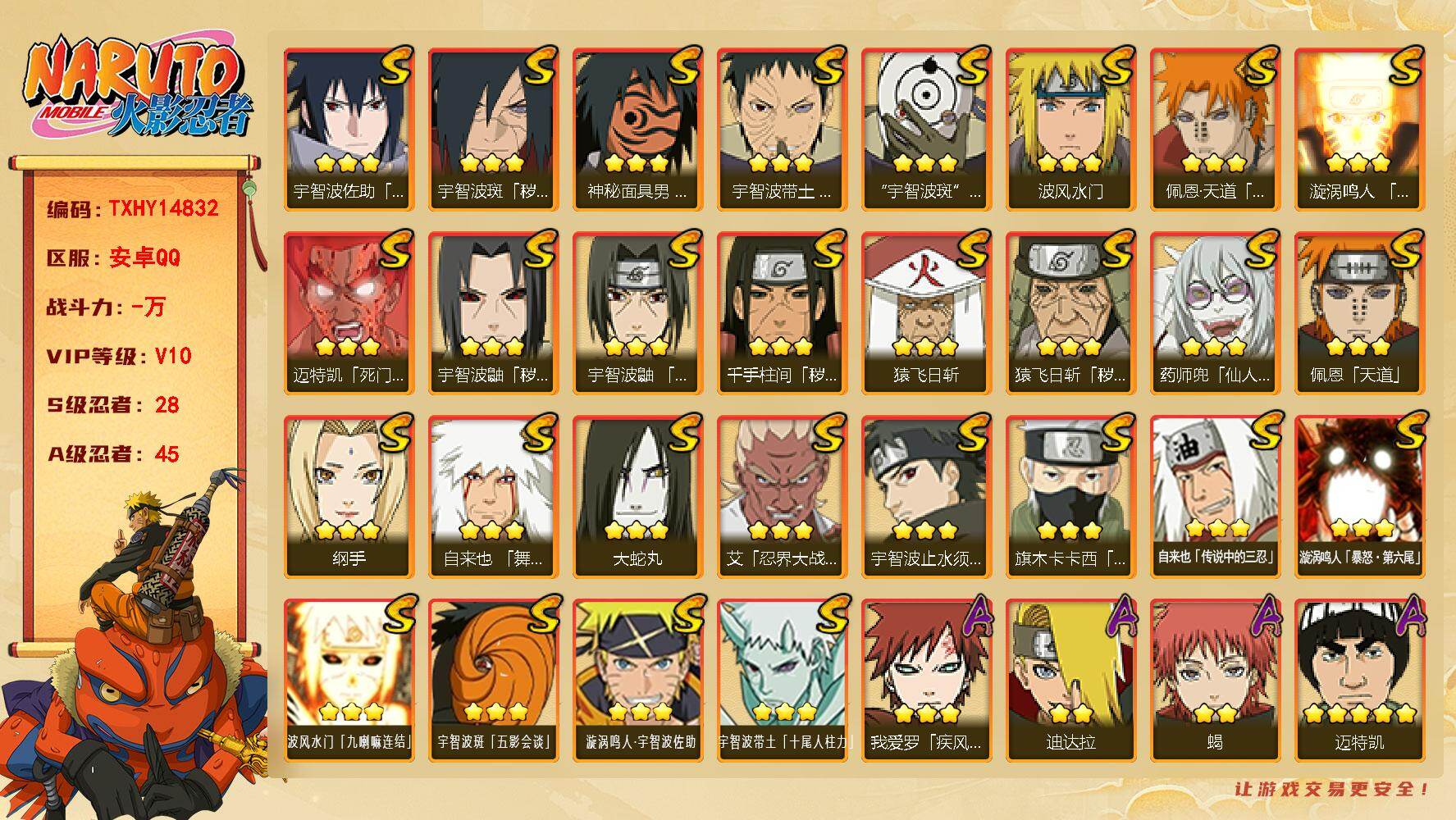This screenshot has height=820, width=1456.
Task: Open the 大蛇丸 ninja card
Action: point(637,497)
